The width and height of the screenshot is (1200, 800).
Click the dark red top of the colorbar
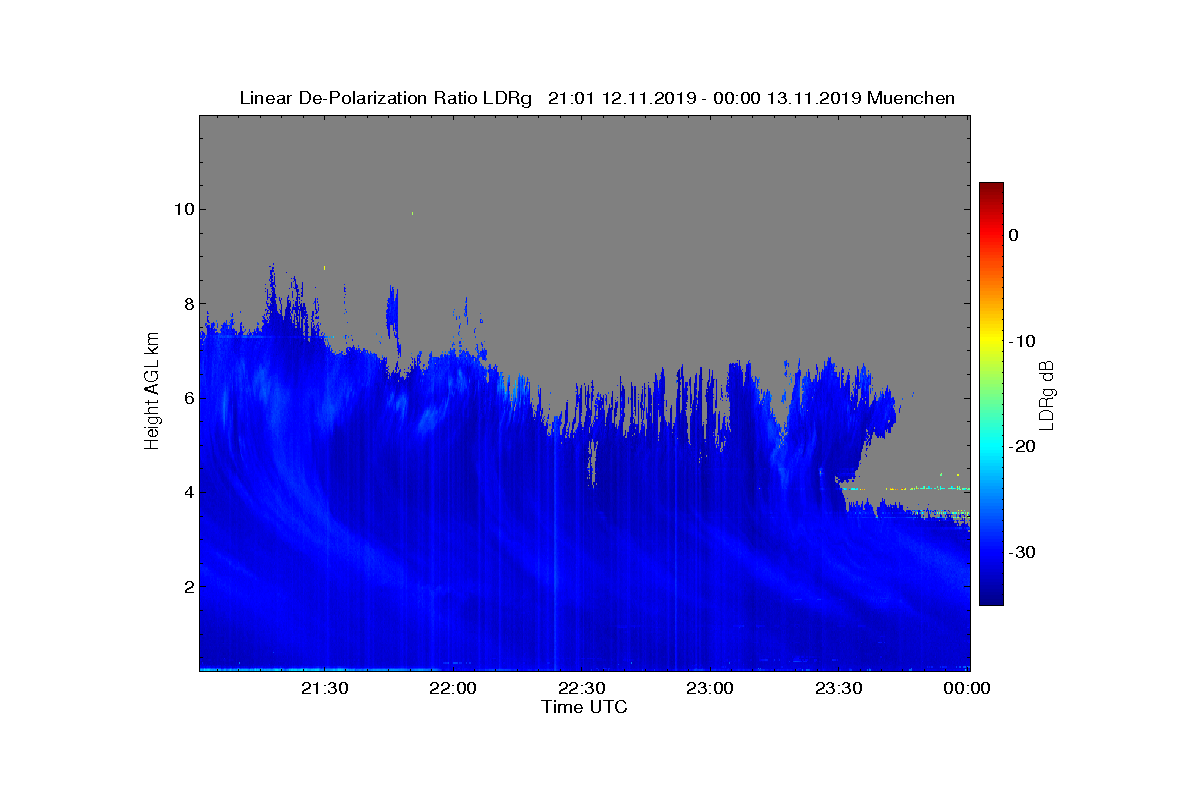(x=991, y=190)
